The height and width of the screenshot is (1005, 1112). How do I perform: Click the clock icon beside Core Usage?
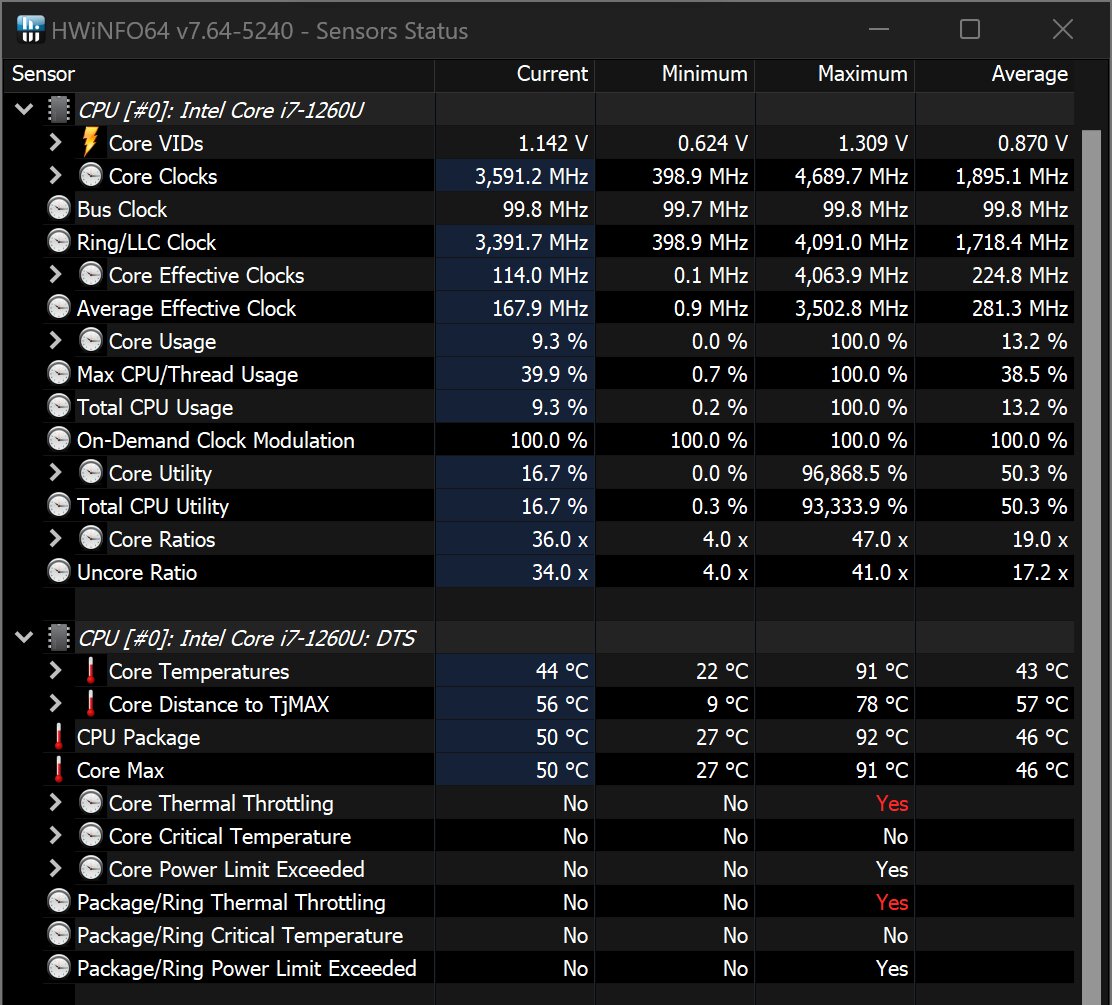tap(91, 340)
